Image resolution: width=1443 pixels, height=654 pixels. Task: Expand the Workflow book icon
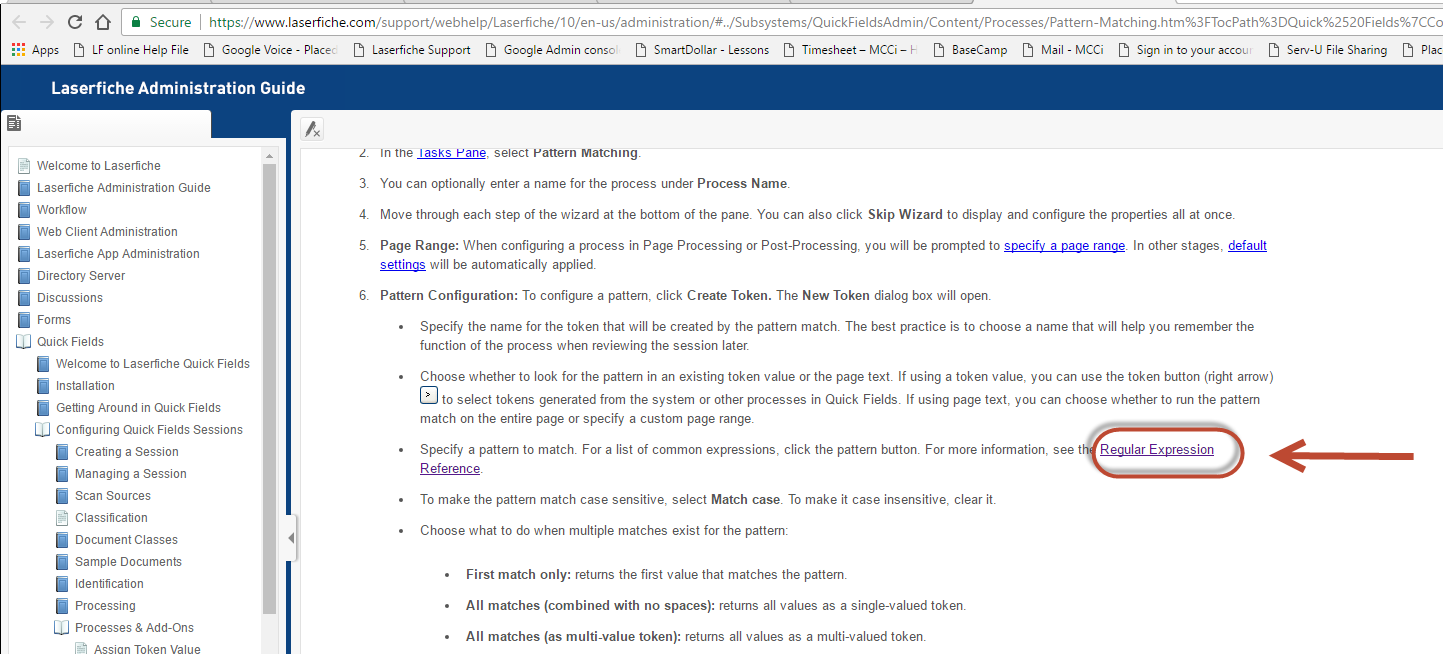point(24,210)
